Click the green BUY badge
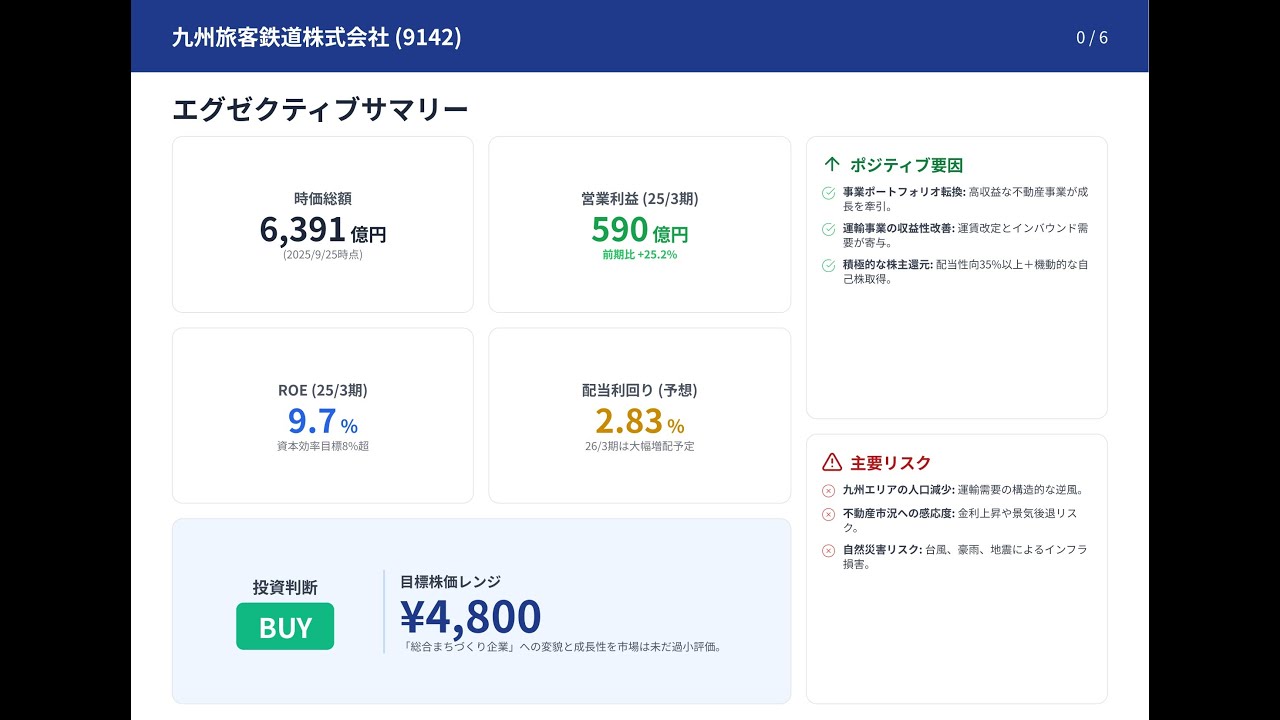Screen dimensions: 1280x720 point(285,627)
